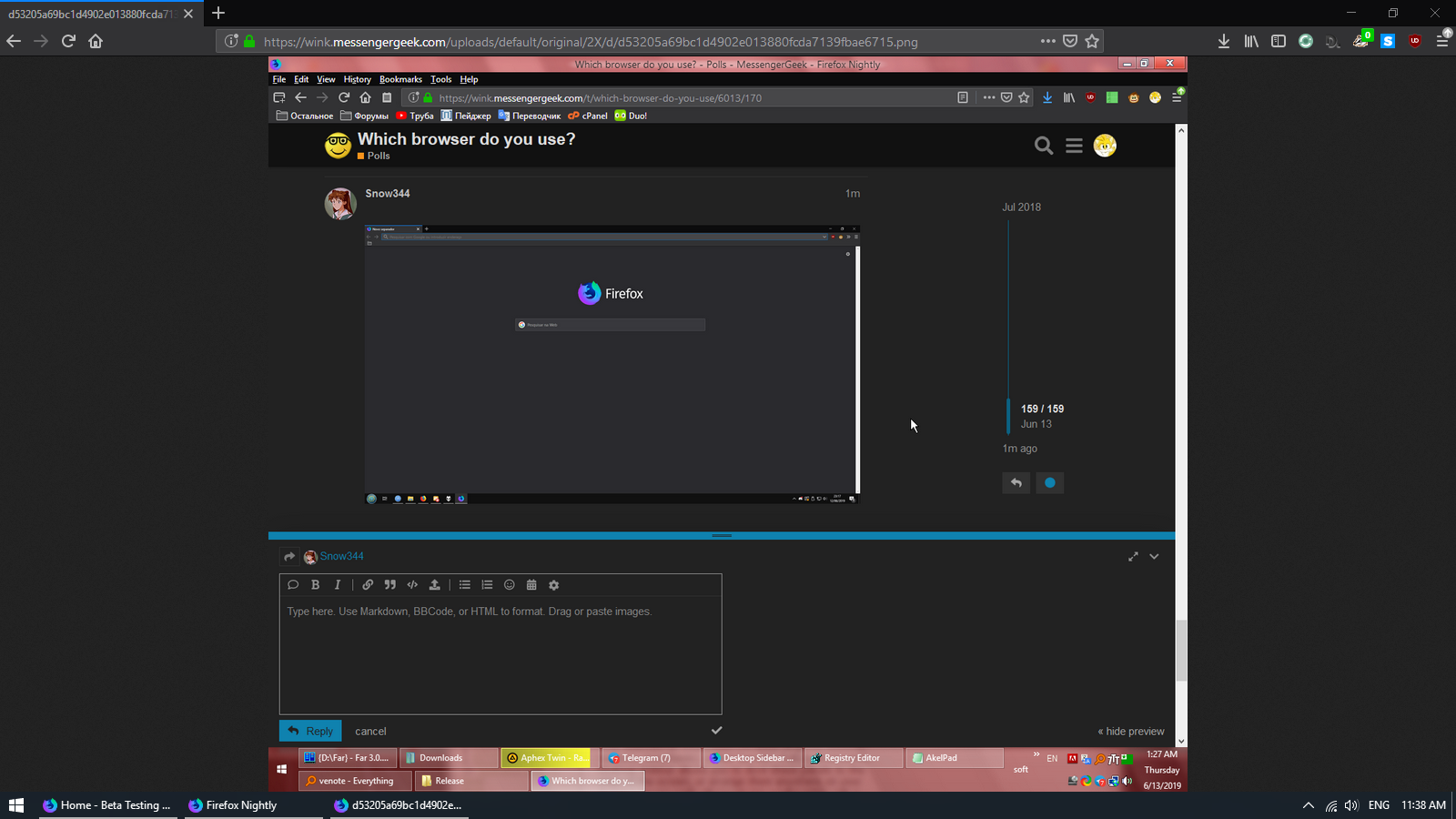Open the cPanel bookmark in the bookmarks bar
Image resolution: width=1456 pixels, height=819 pixels.
pos(588,116)
